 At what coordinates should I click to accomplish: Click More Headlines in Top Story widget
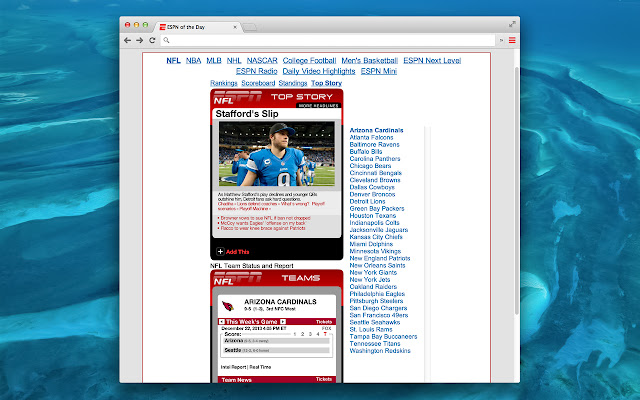point(318,106)
